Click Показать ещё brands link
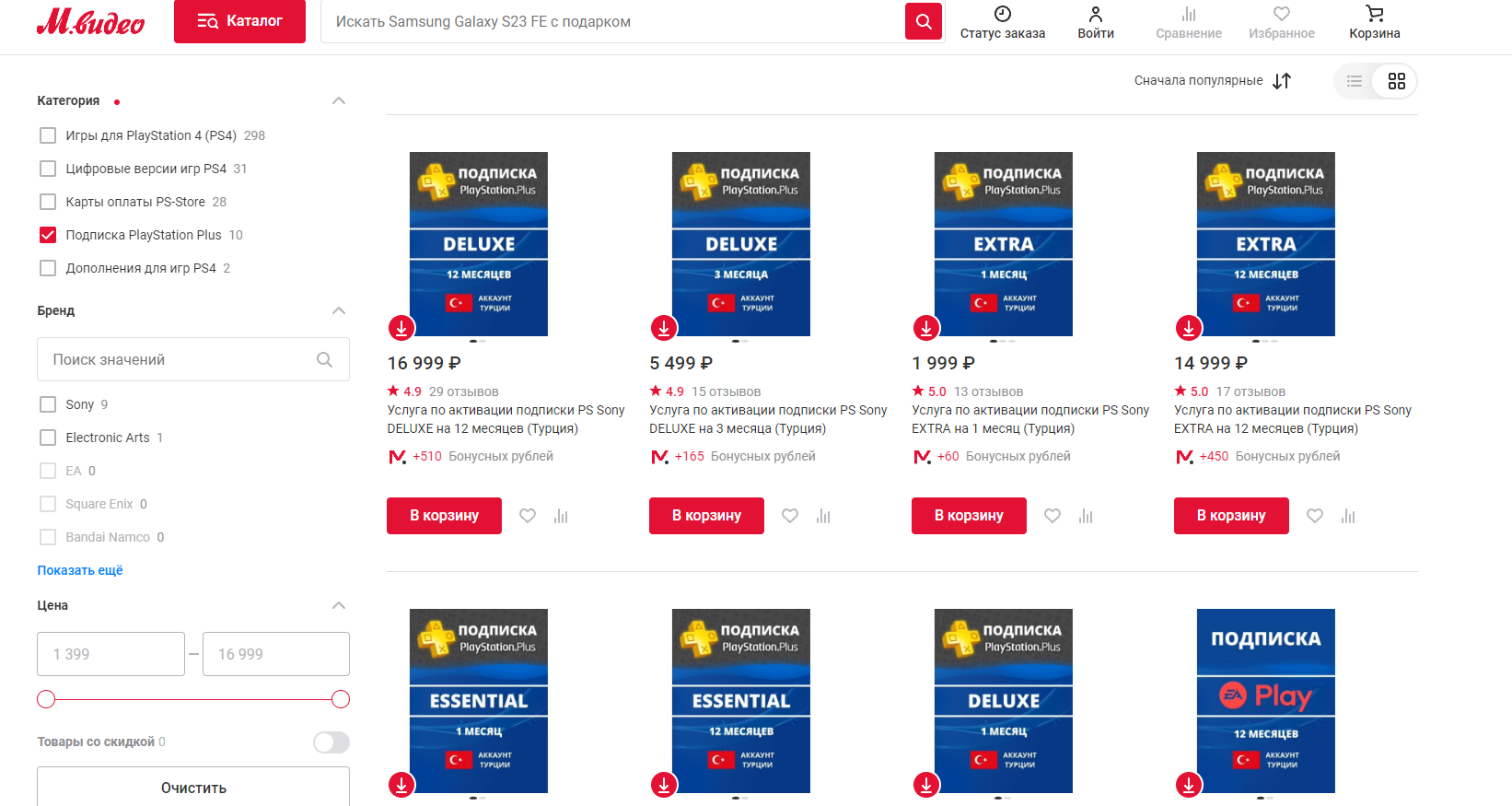1512x806 pixels. click(x=80, y=570)
